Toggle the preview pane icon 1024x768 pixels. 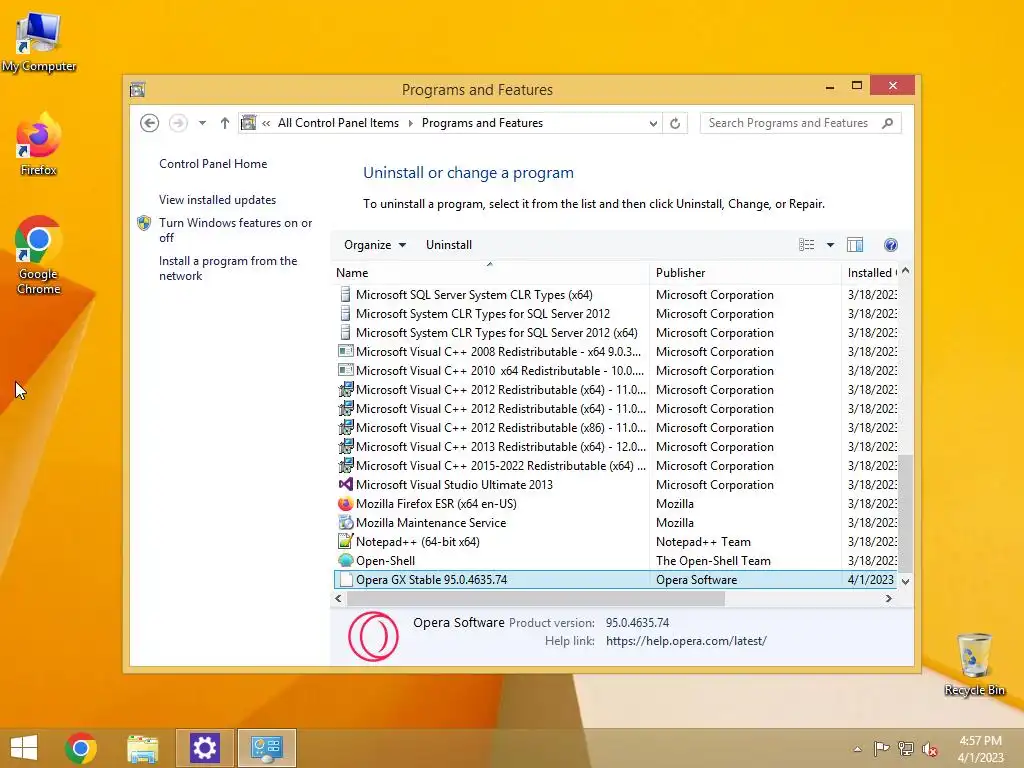855,245
